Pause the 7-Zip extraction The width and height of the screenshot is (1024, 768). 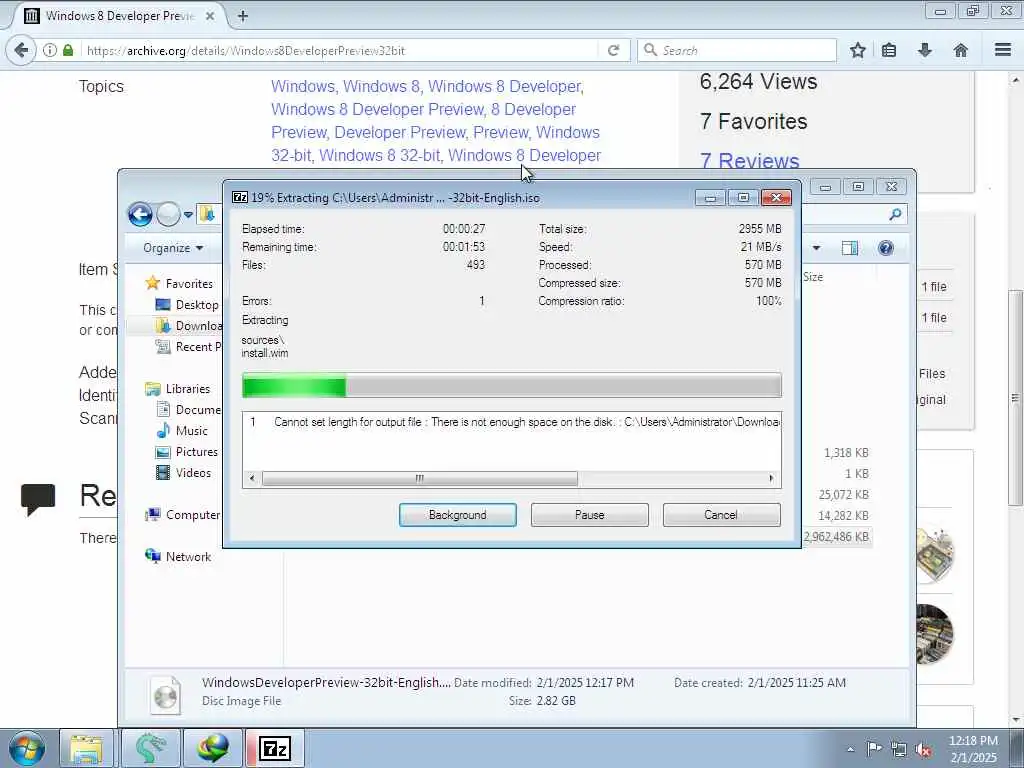coord(589,515)
